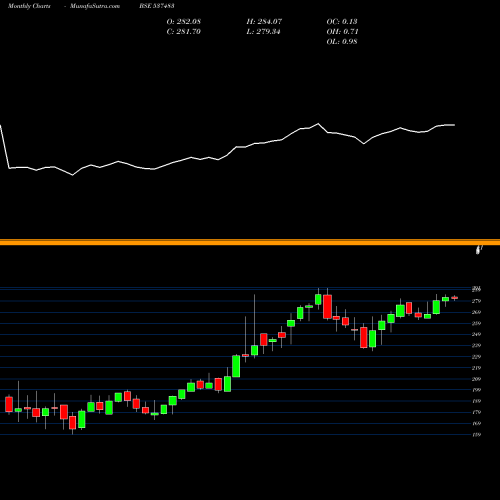Click the 169 price axis label
The width and height of the screenshot is (500, 500).
(x=477, y=423)
